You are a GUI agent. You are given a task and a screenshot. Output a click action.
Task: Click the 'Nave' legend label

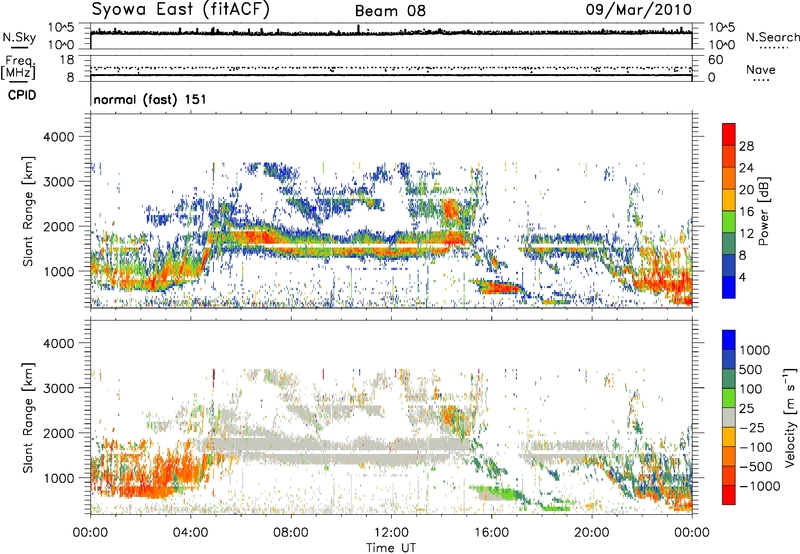pyautogui.click(x=761, y=69)
